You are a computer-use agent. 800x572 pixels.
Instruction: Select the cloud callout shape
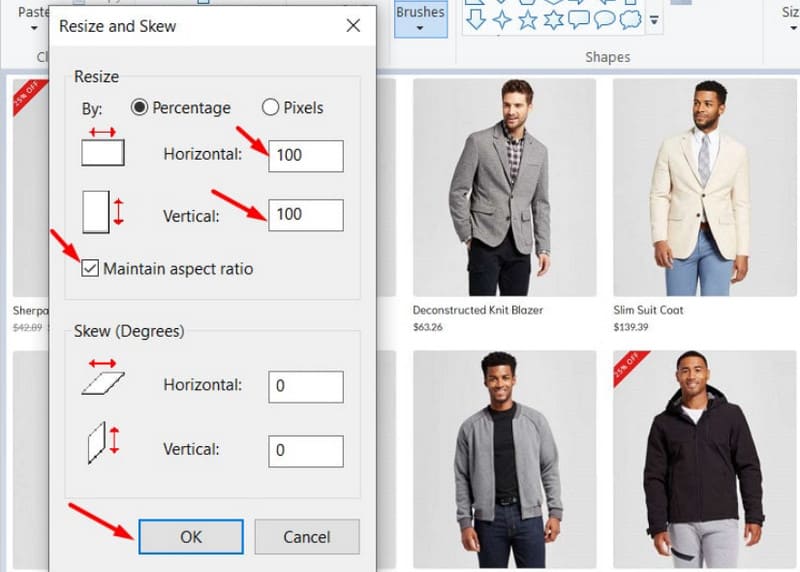click(x=630, y=19)
